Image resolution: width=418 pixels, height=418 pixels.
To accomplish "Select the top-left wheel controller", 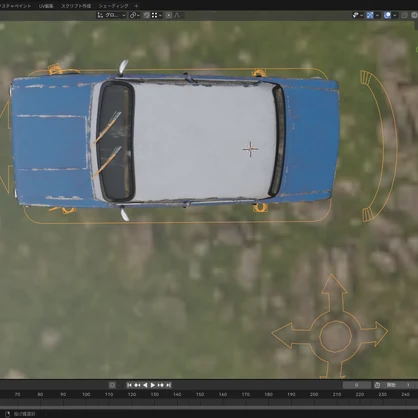I will 56,69.
